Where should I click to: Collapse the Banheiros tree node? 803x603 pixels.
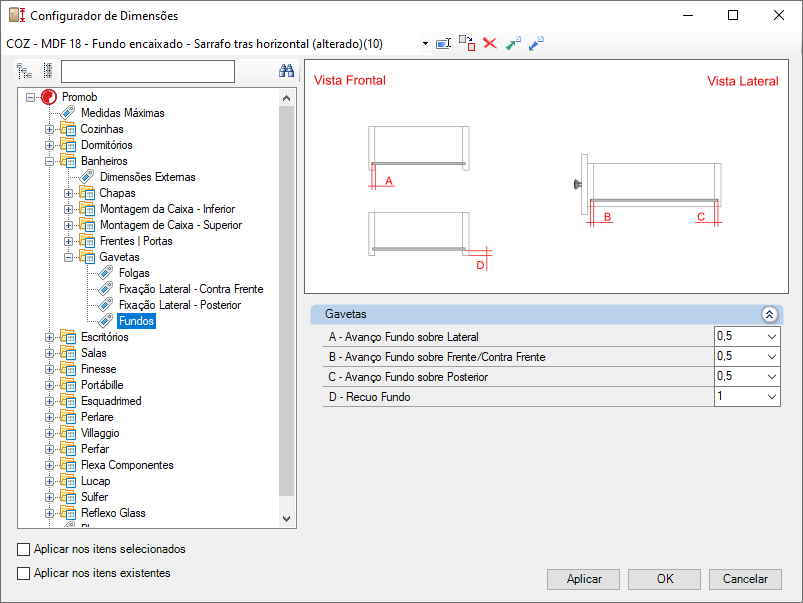click(x=49, y=161)
